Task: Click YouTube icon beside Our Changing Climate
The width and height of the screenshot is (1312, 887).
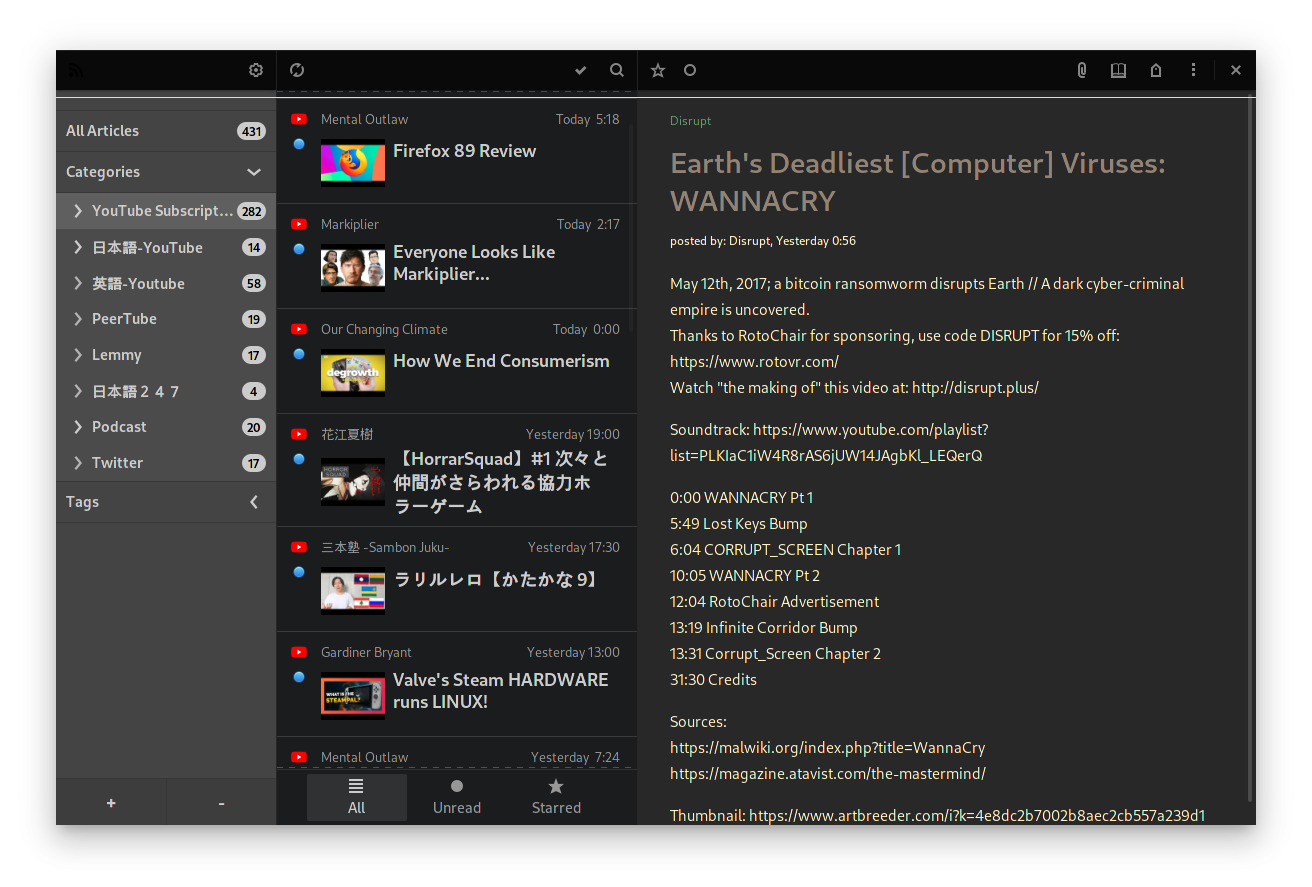Action: point(299,329)
